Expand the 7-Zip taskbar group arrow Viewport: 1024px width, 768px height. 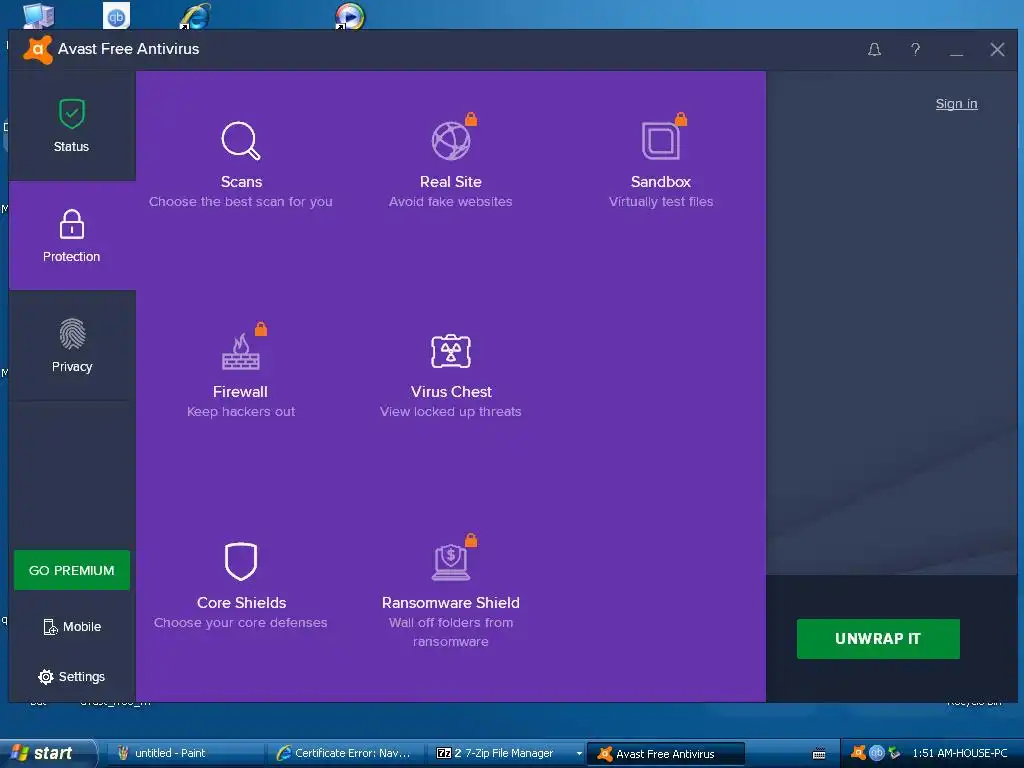pos(579,754)
